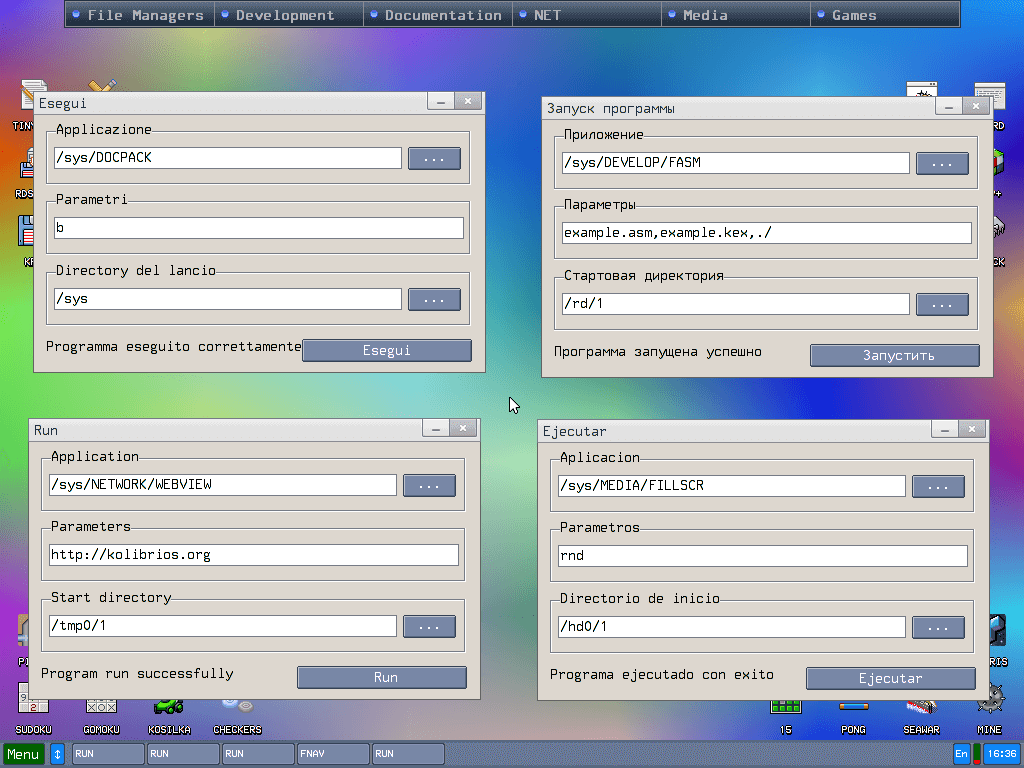The height and width of the screenshot is (768, 1024).
Task: Start the CHECKERS game
Action: [237, 713]
